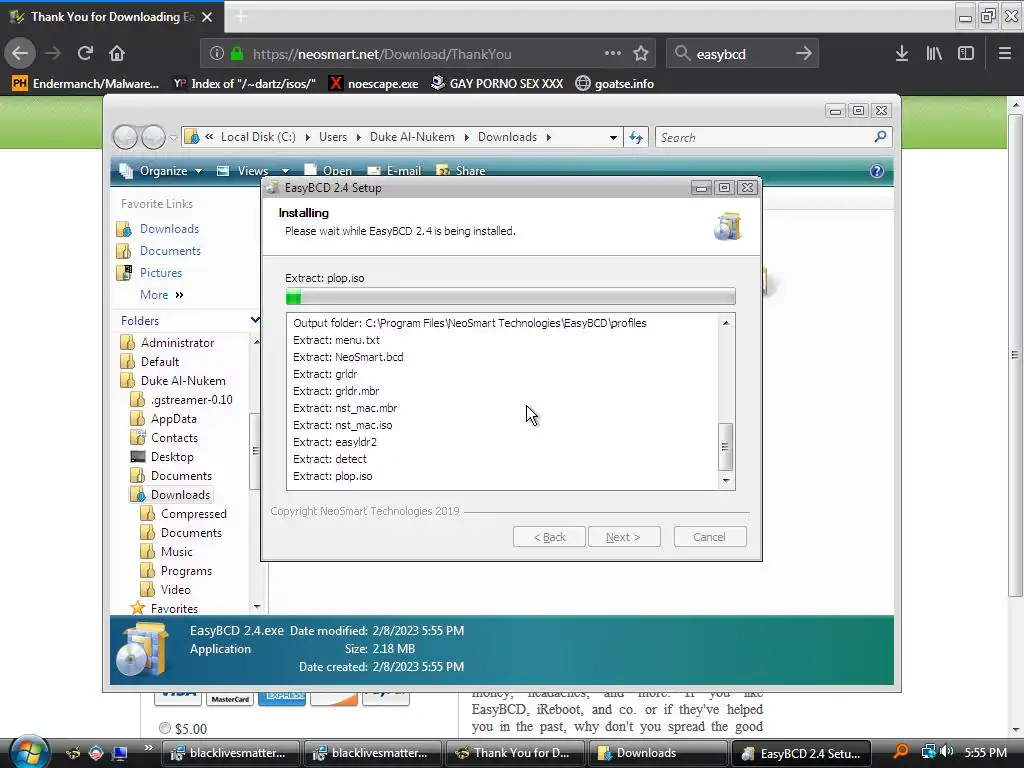Click Cancel in EasyBCD Setup
Screen dimensions: 1024x768
pyautogui.click(x=709, y=537)
